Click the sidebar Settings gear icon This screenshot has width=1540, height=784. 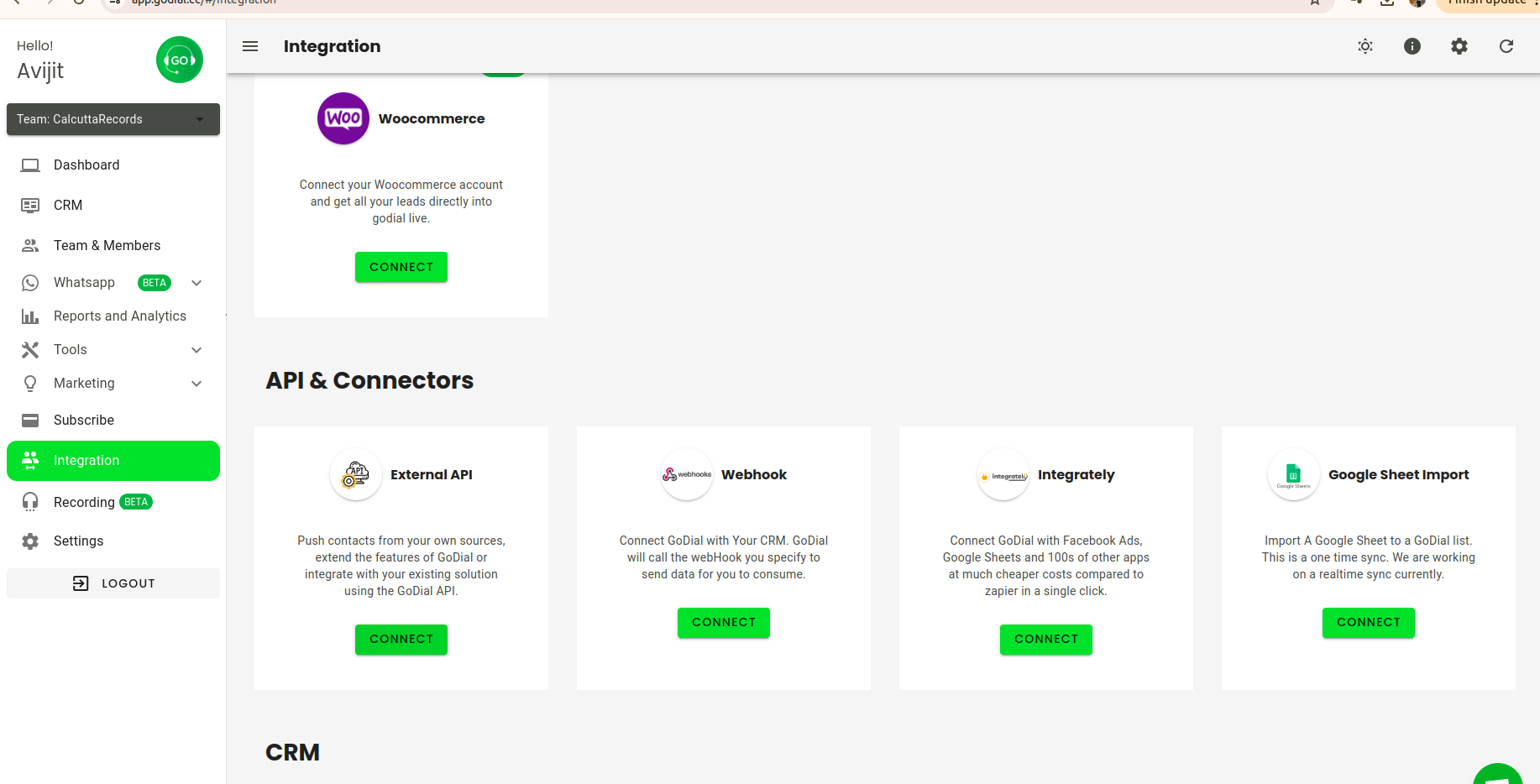[x=30, y=541]
